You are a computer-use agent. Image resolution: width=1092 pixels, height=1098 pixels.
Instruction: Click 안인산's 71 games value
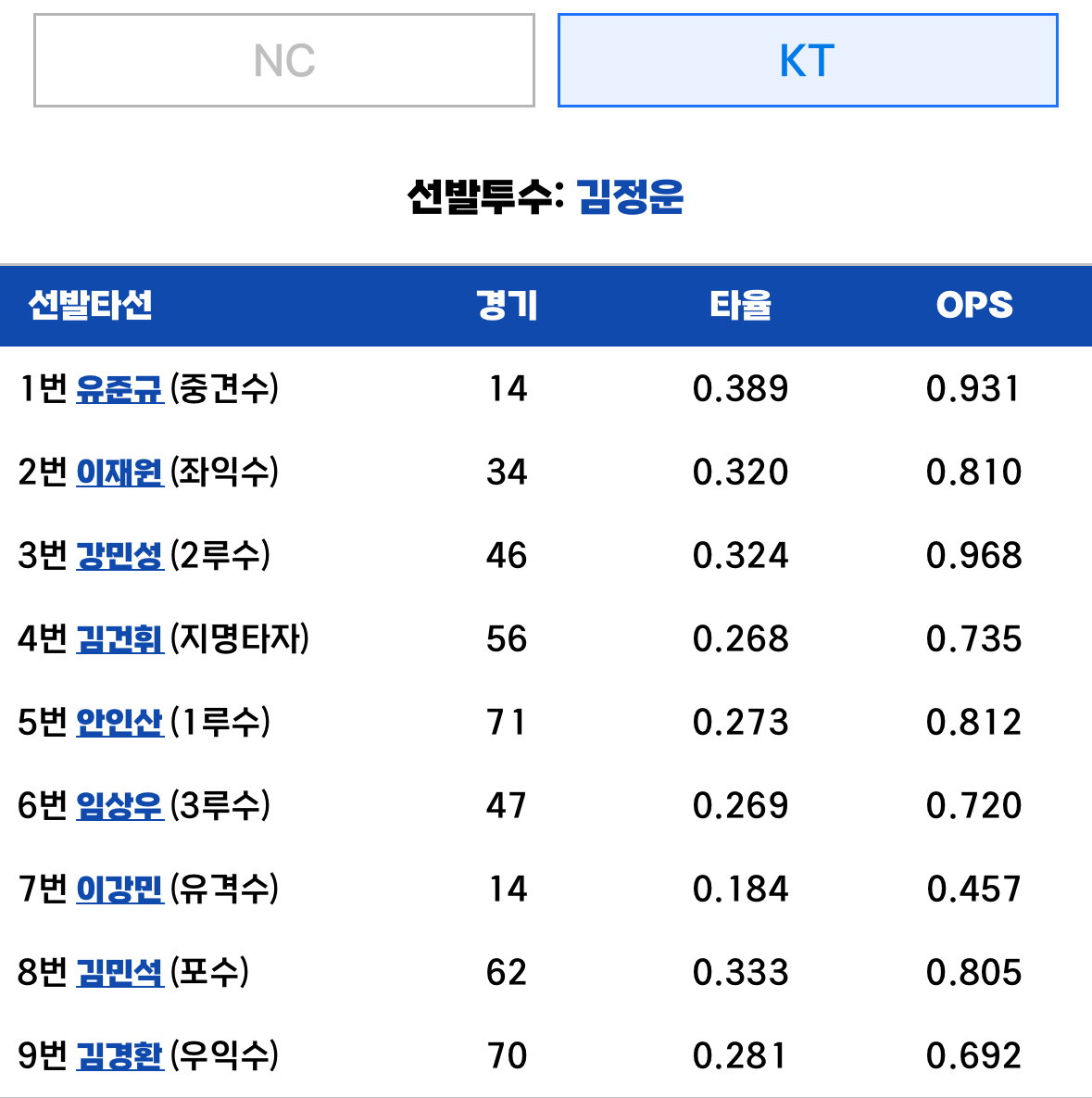click(x=507, y=722)
